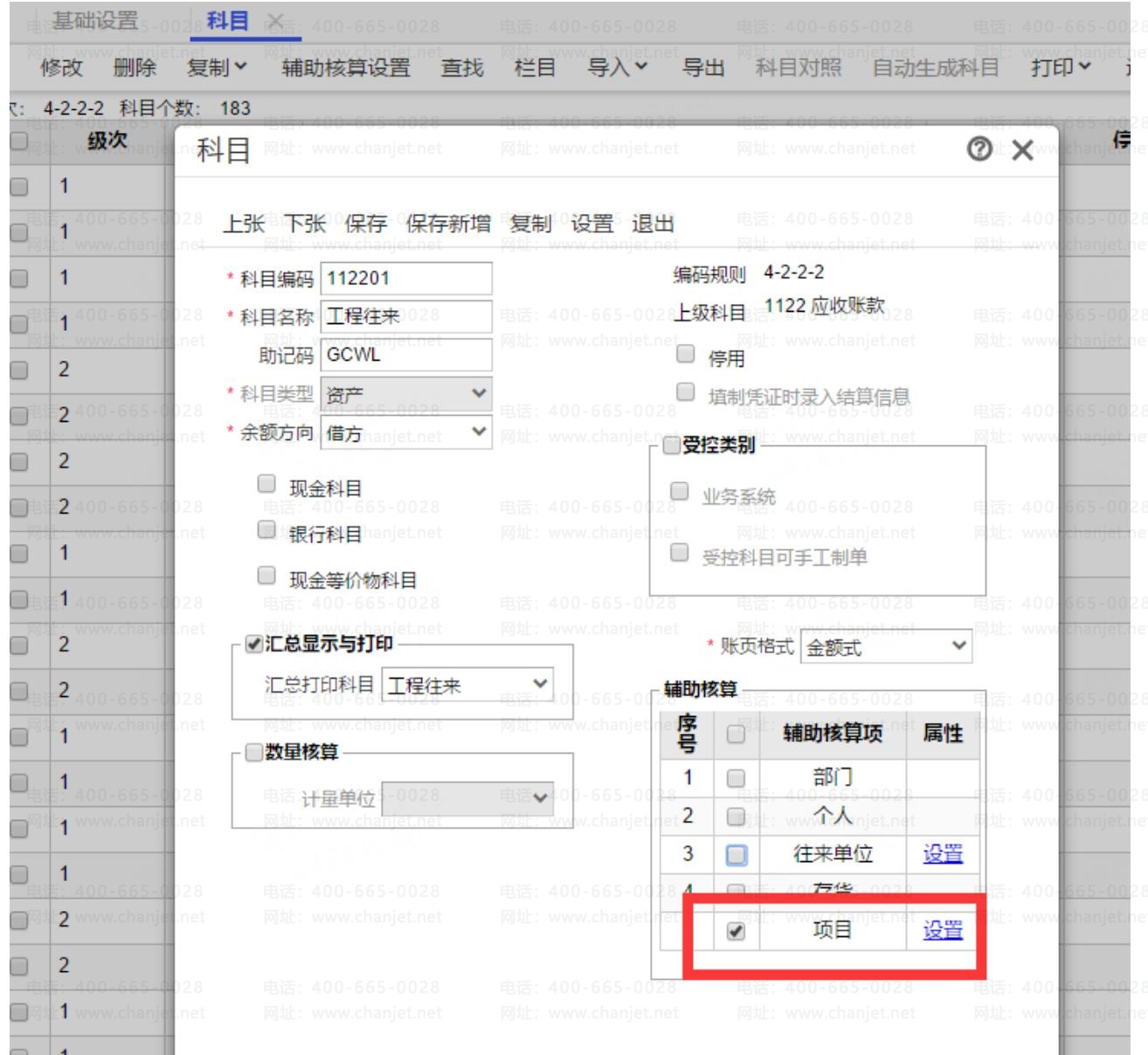This screenshot has width=1148, height=1055.
Task: Close the 科目 tab with its X
Action: coord(274,20)
